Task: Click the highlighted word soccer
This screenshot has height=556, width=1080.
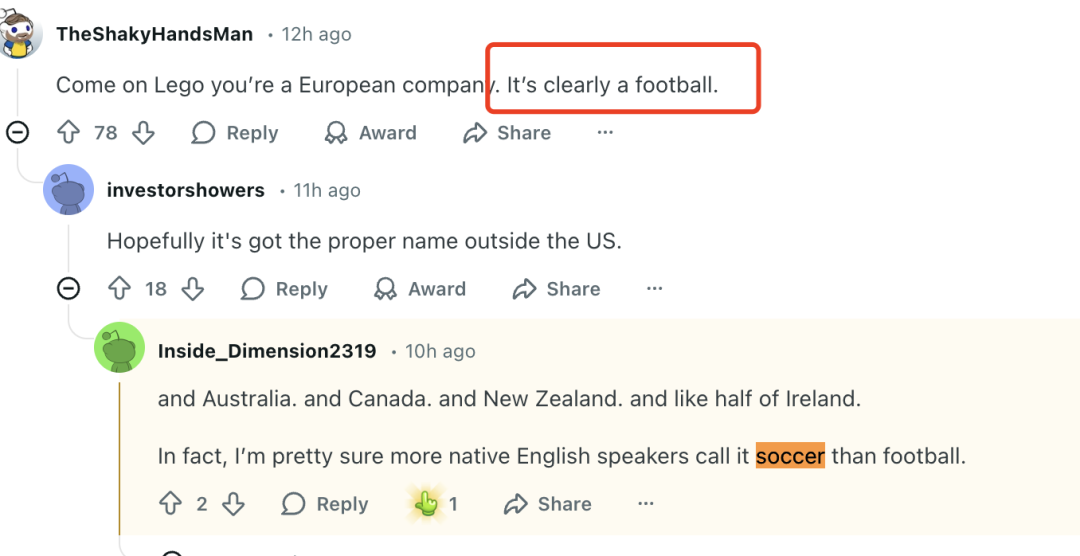Action: click(790, 455)
